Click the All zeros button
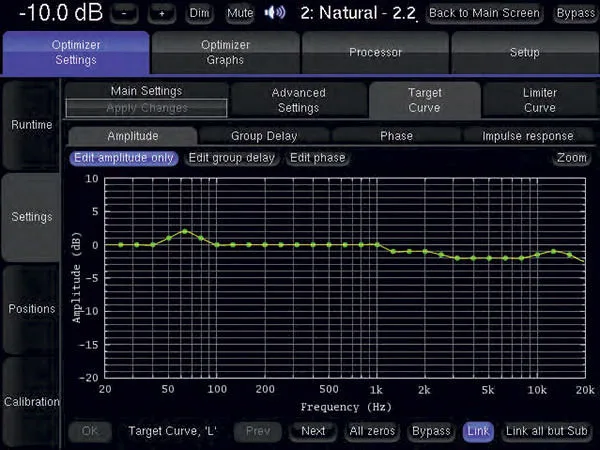 (372, 431)
